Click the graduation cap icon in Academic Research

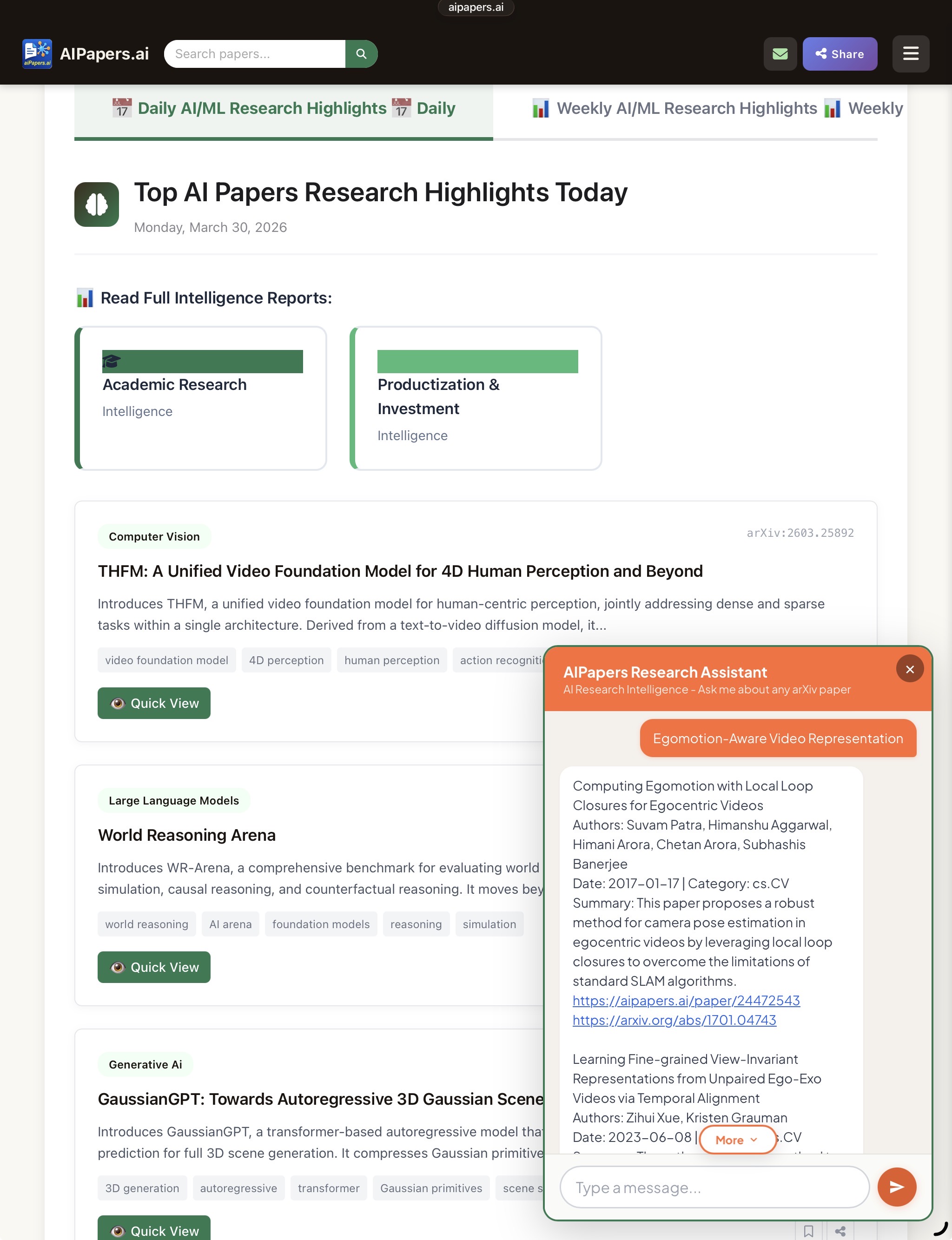pos(112,362)
